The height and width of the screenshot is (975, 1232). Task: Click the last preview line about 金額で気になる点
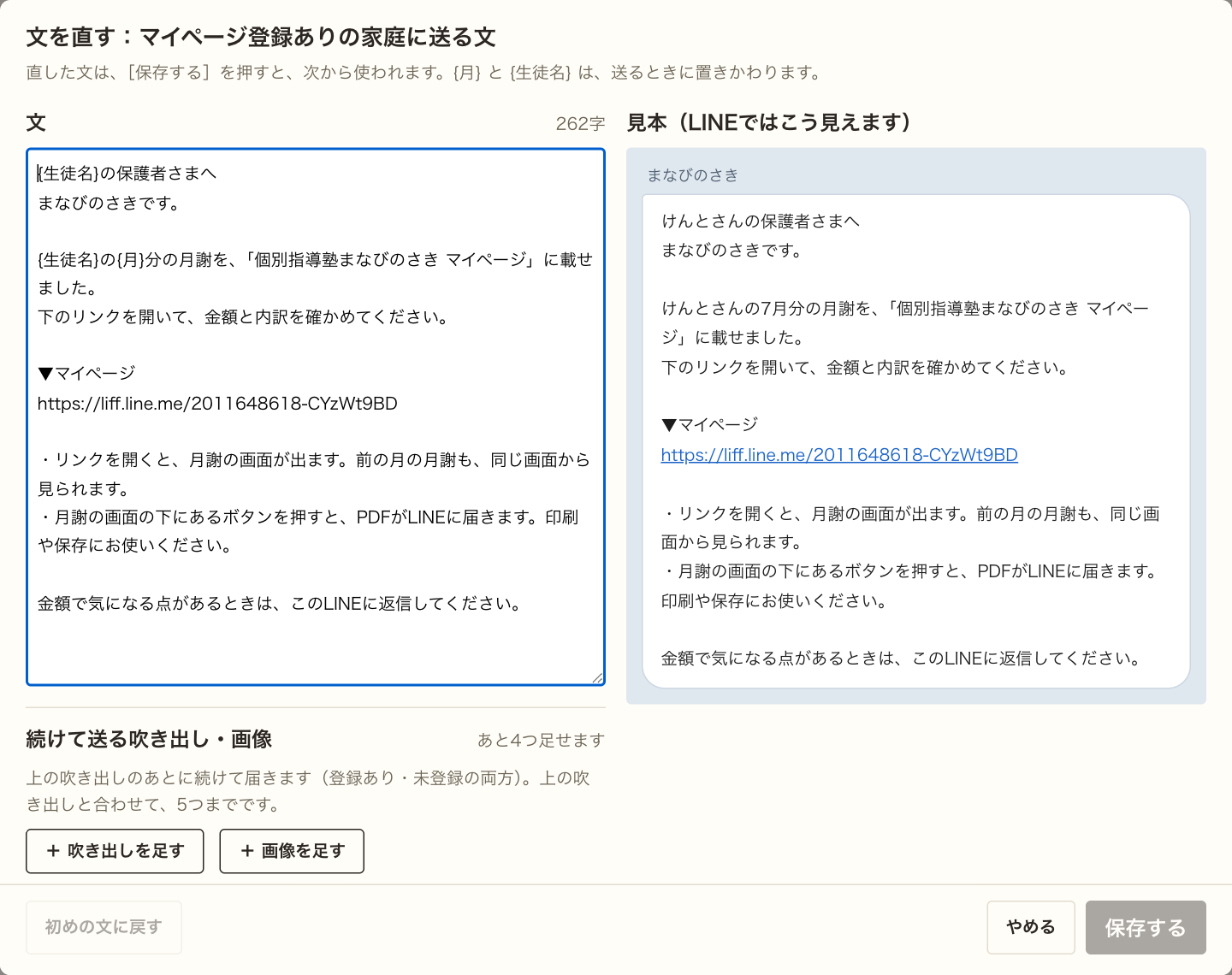click(901, 659)
